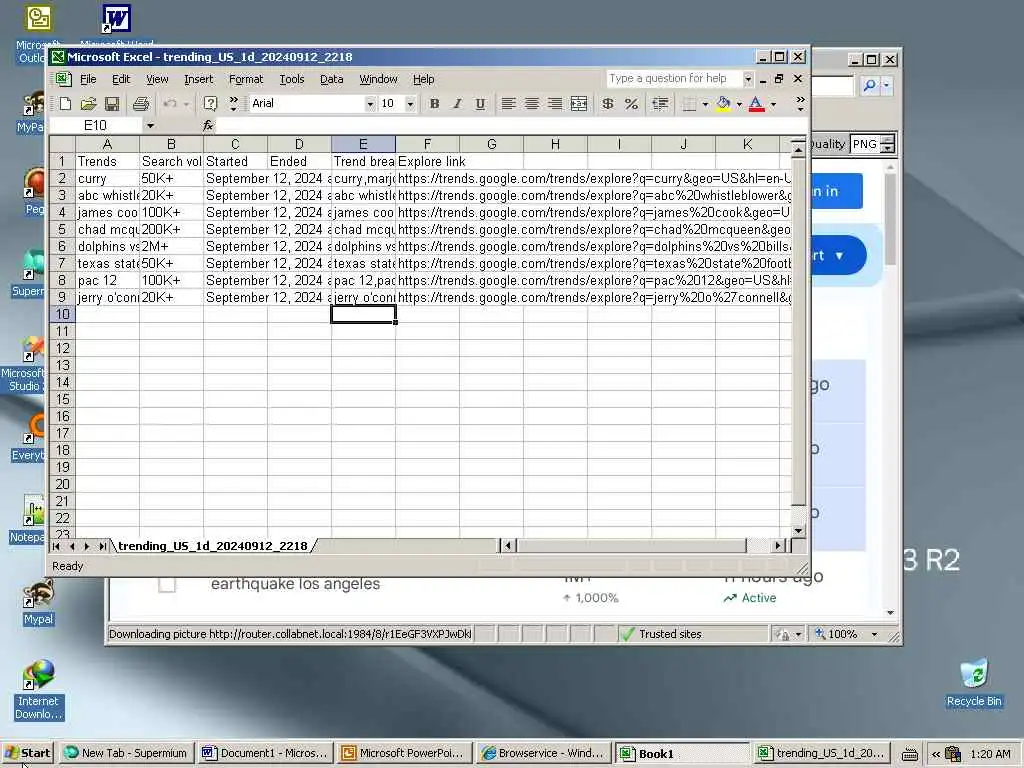Click Excel workbook icon in menu bar
Viewport: 1024px width, 768px height.
point(62,79)
